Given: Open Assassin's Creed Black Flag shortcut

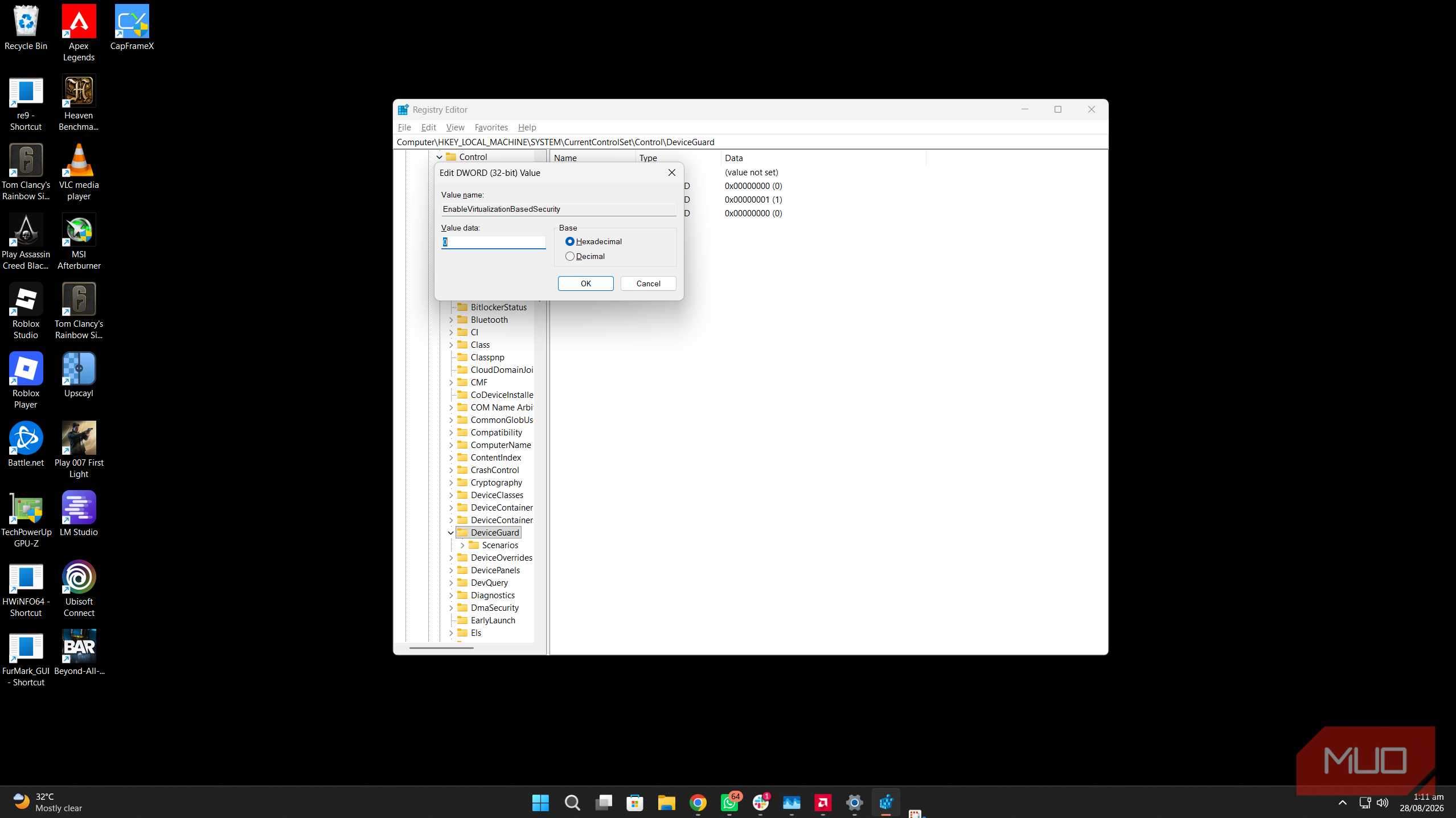Looking at the screenshot, I should pyautogui.click(x=26, y=242).
